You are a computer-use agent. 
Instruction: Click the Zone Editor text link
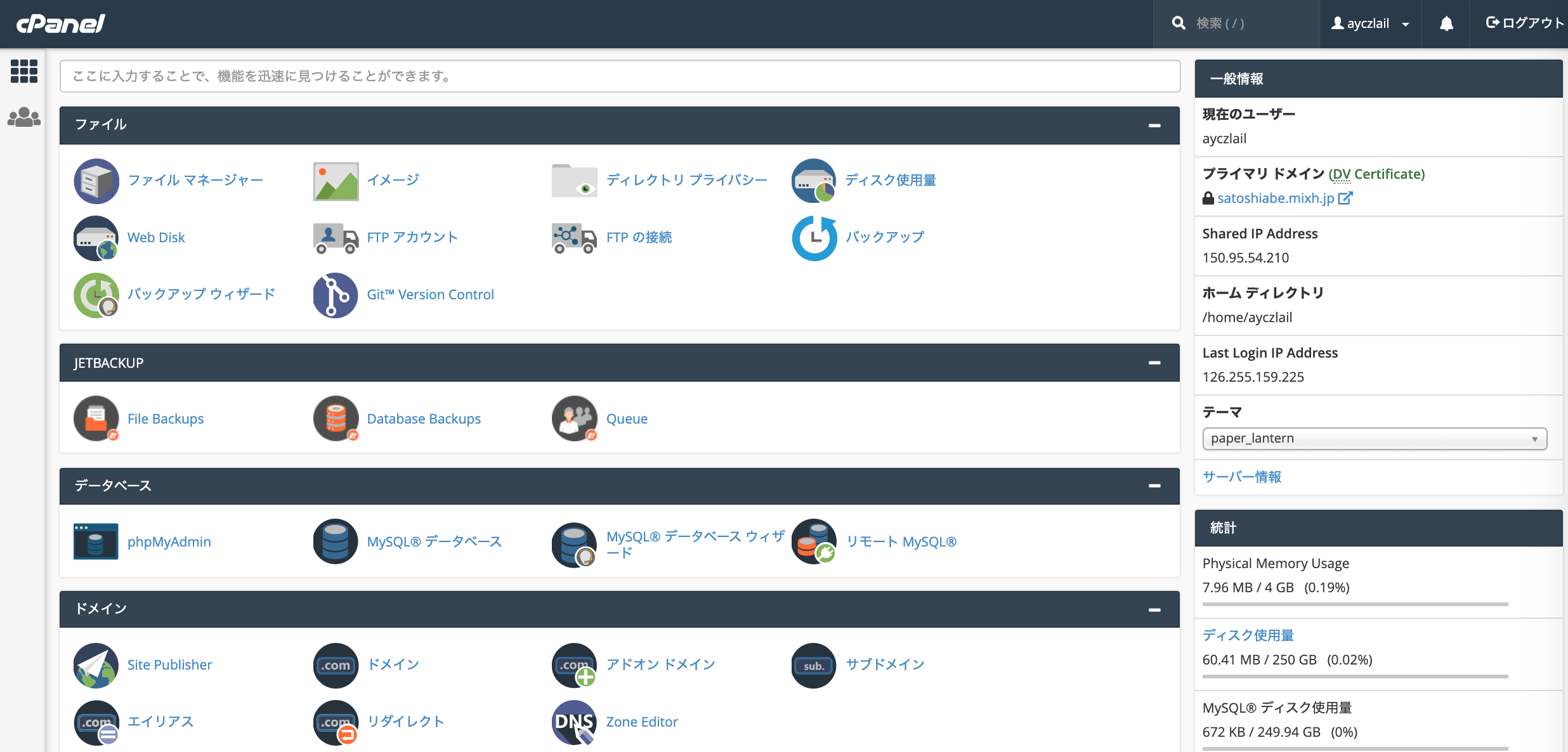click(642, 722)
